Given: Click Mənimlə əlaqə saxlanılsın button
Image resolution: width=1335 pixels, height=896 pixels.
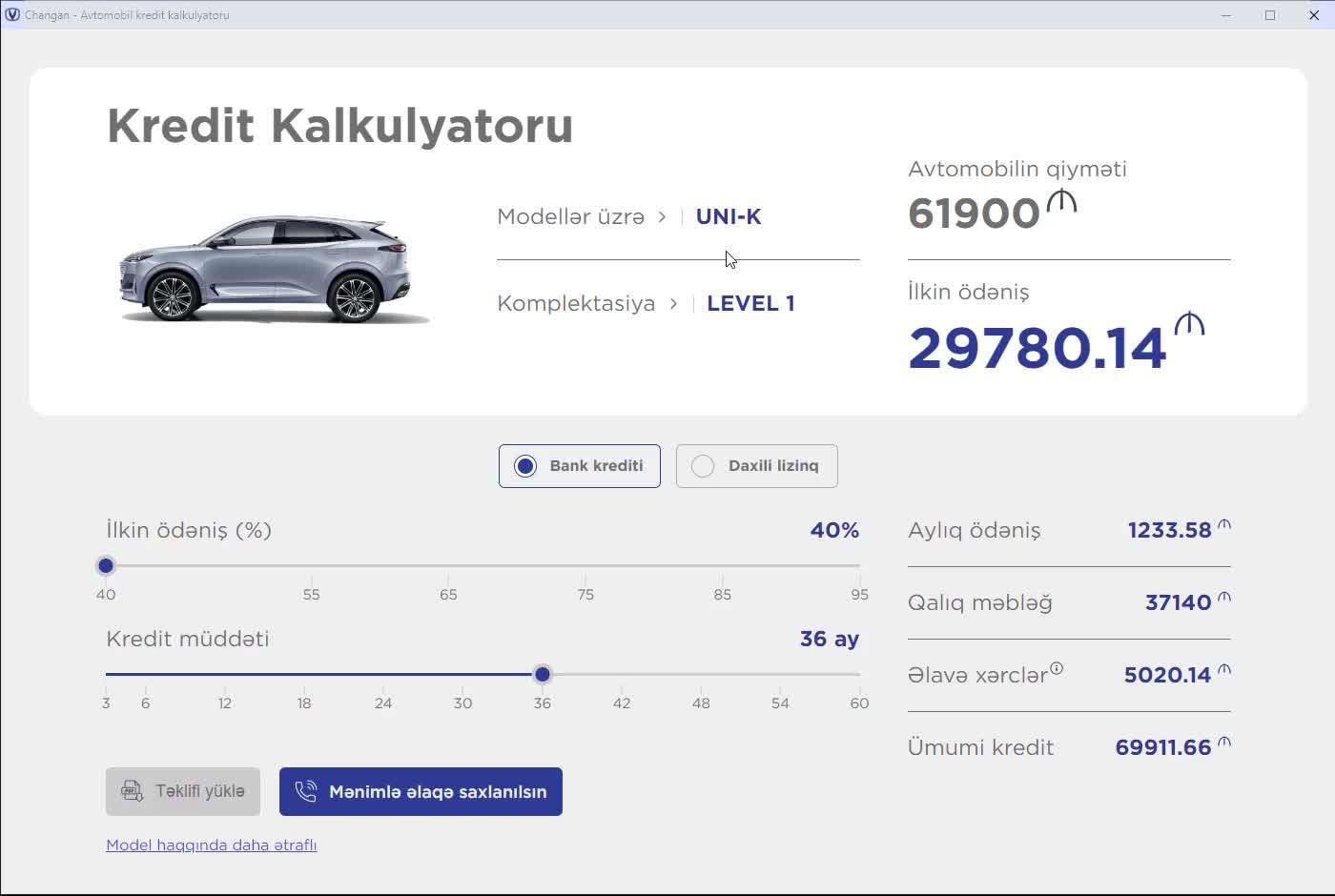Looking at the screenshot, I should [421, 791].
